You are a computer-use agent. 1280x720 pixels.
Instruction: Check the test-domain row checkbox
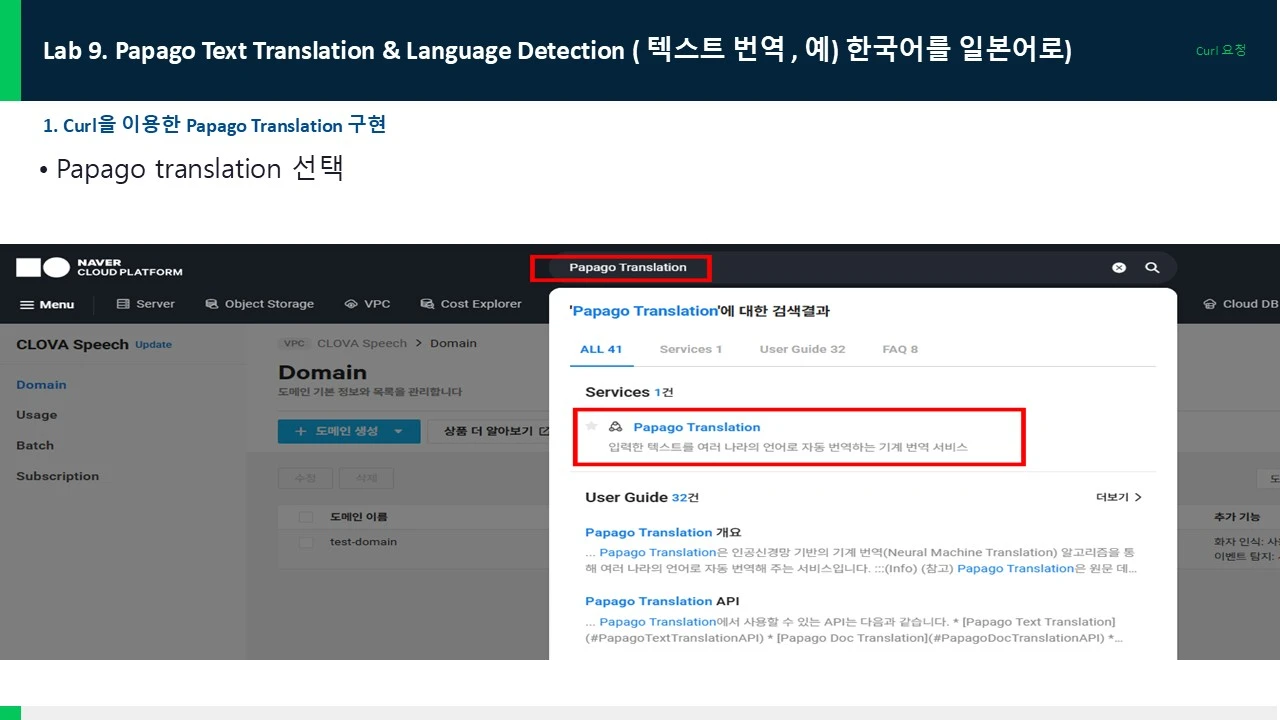[306, 542]
